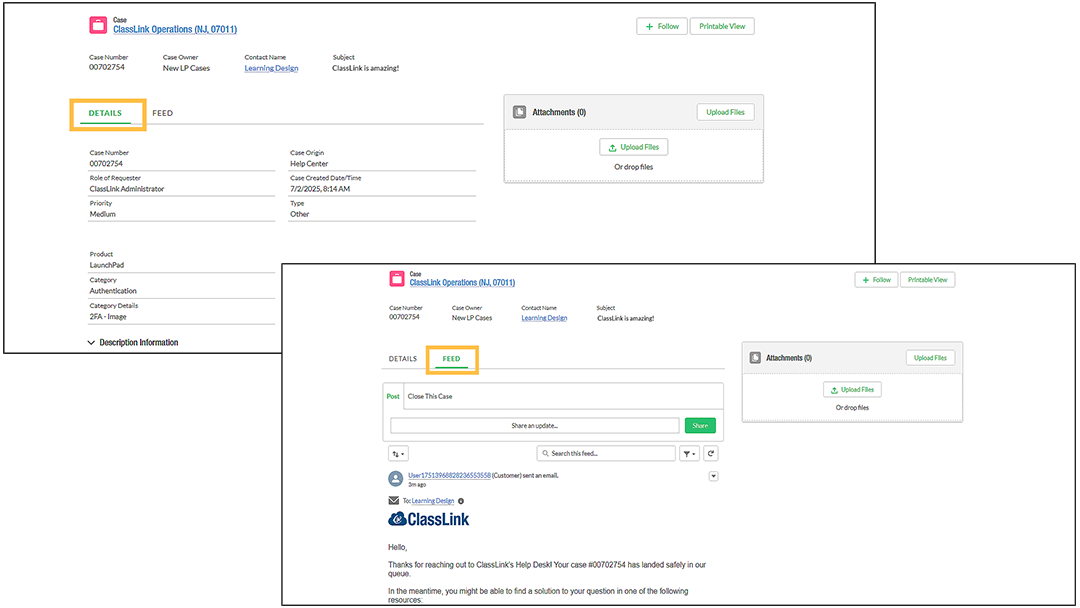Open the feed filter dropdown
Screen dimensions: 1080x608
[x=689, y=453]
